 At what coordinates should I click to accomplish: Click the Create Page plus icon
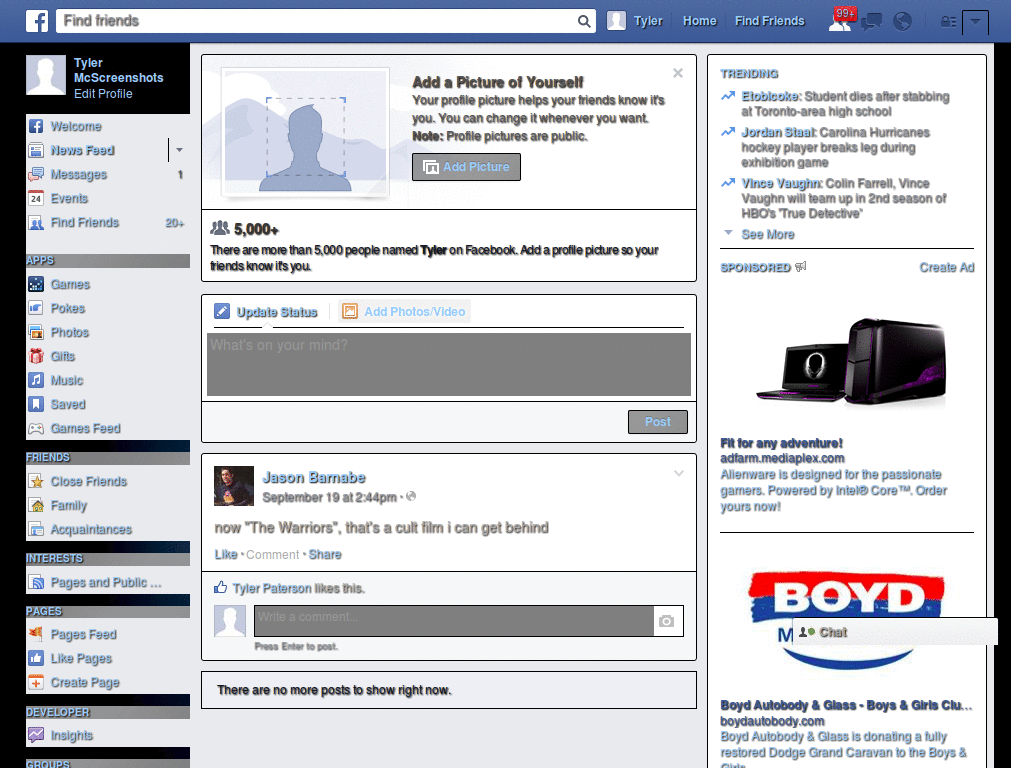pyautogui.click(x=36, y=682)
